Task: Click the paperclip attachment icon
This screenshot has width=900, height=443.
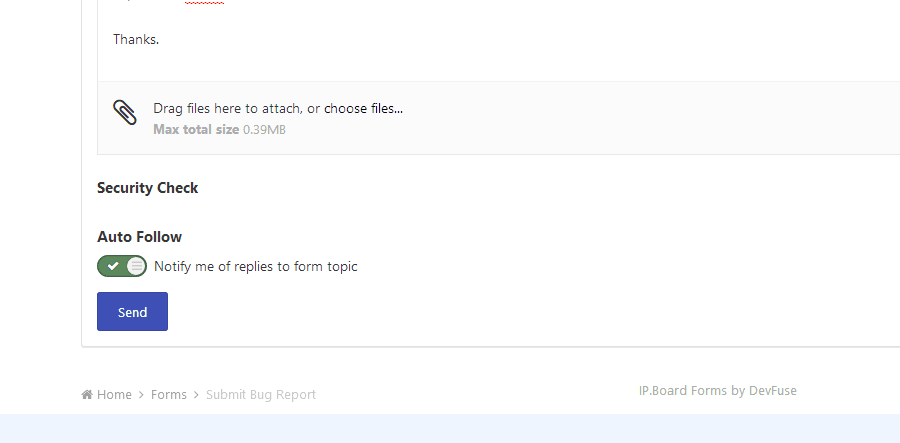Action: (x=125, y=112)
